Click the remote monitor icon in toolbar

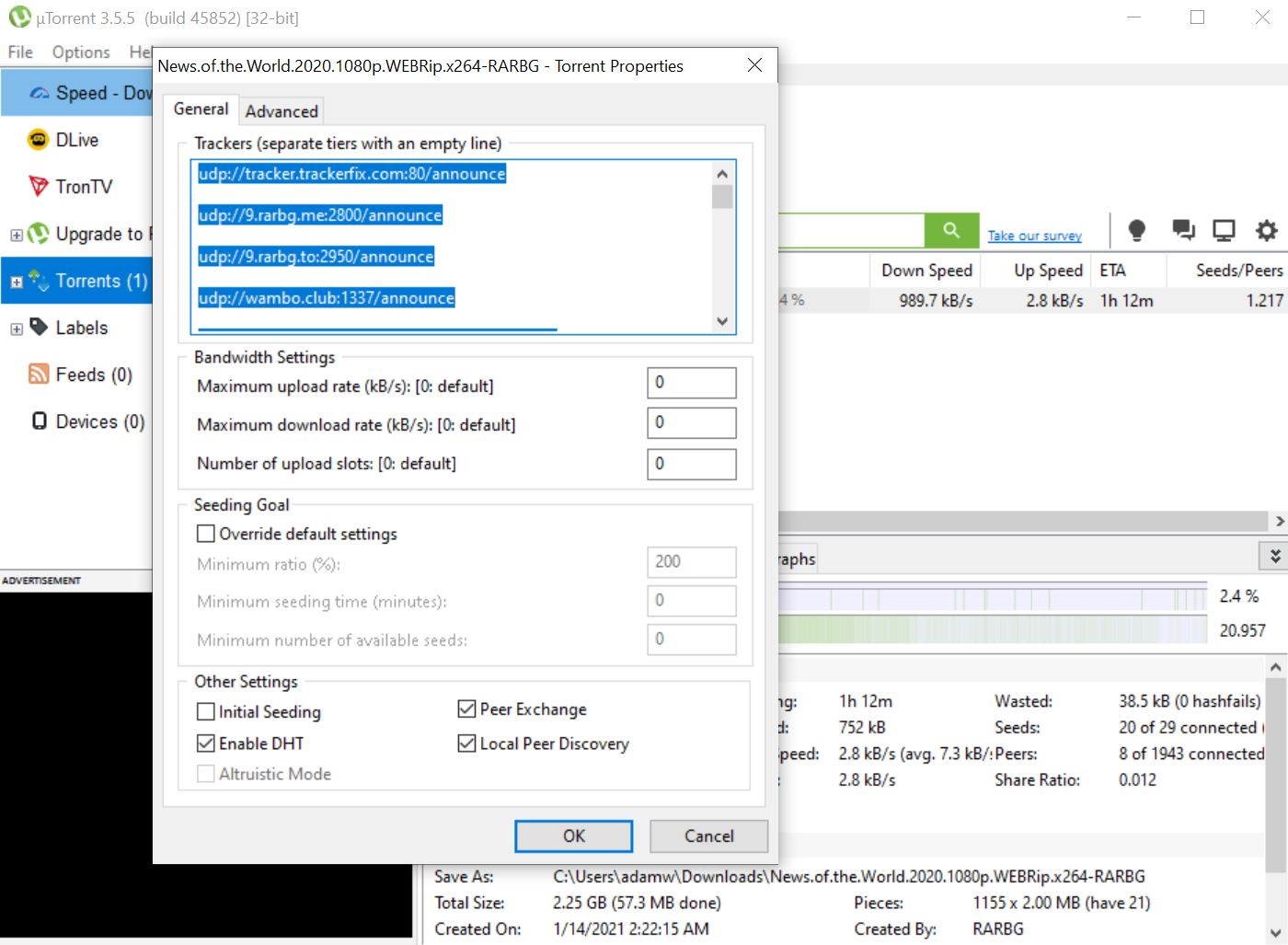pyautogui.click(x=1224, y=230)
